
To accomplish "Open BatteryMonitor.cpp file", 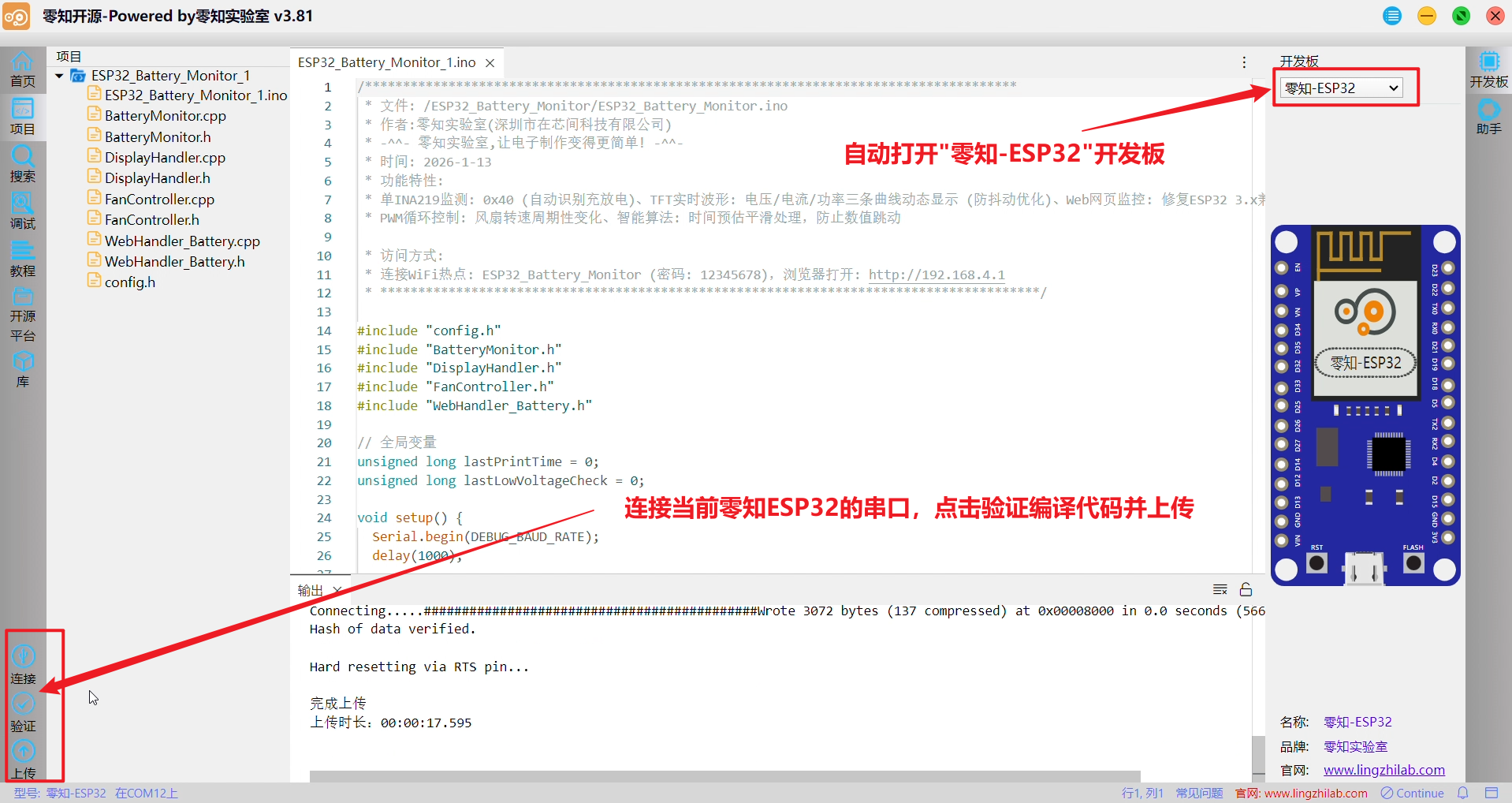I will point(157,116).
